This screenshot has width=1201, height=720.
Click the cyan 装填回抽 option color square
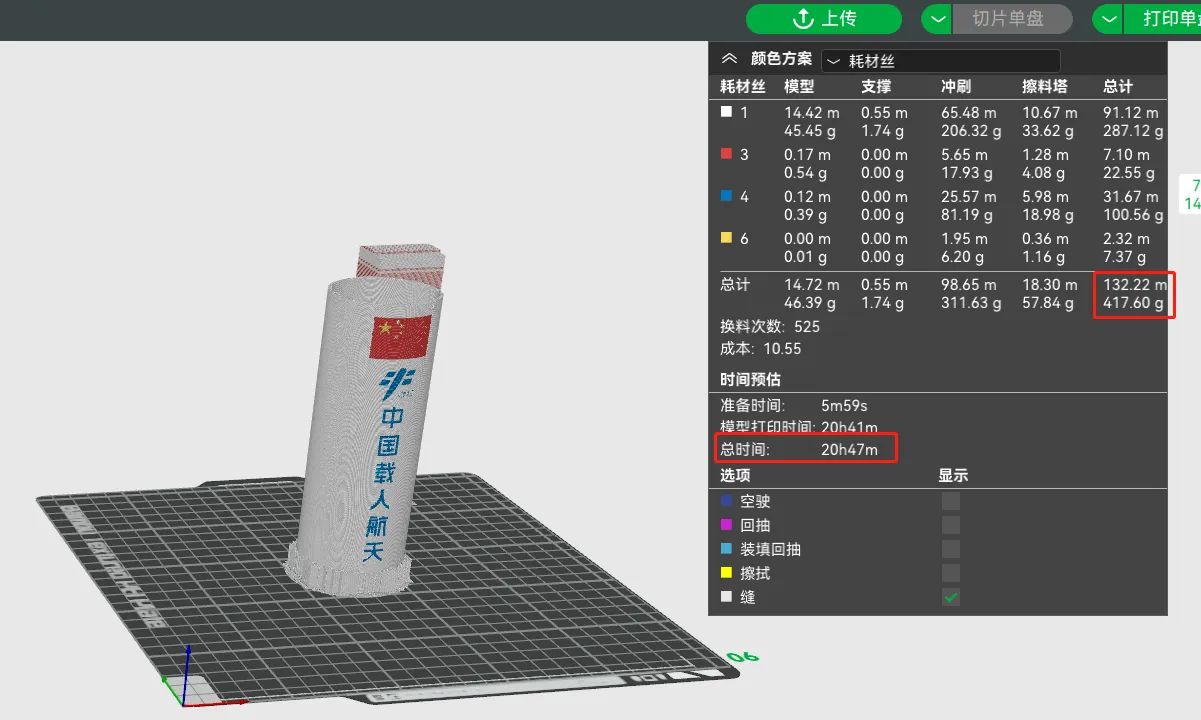pos(726,549)
